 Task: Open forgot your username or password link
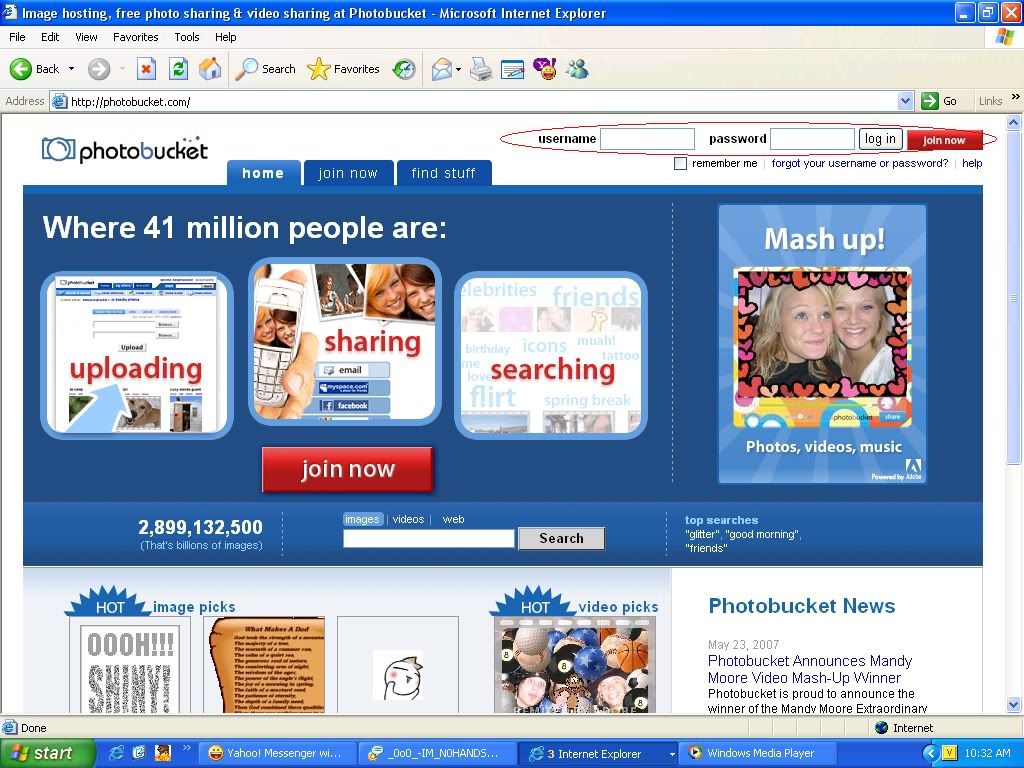(859, 163)
